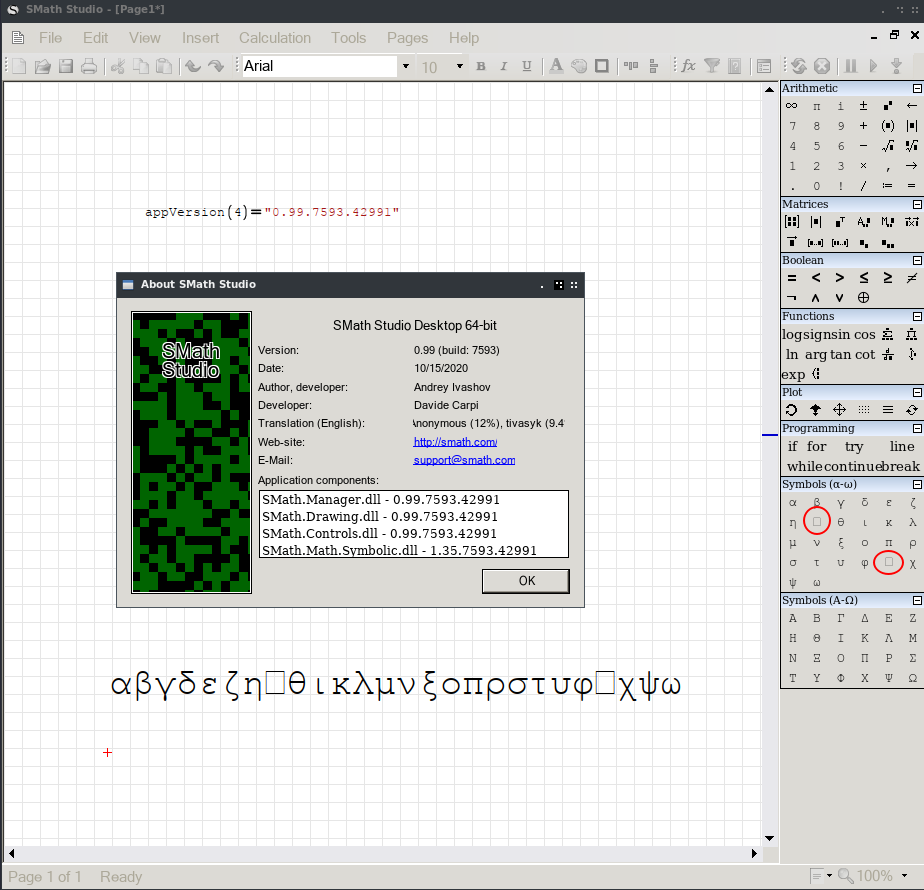Toggle bold text formatting
Viewport: 924px width, 890px height.
(480, 66)
